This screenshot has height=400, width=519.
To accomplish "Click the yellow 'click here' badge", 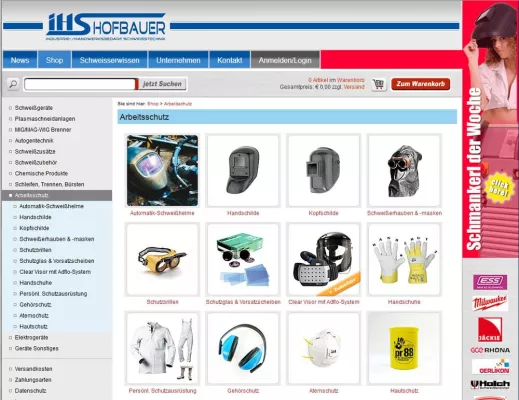I will coord(499,188).
